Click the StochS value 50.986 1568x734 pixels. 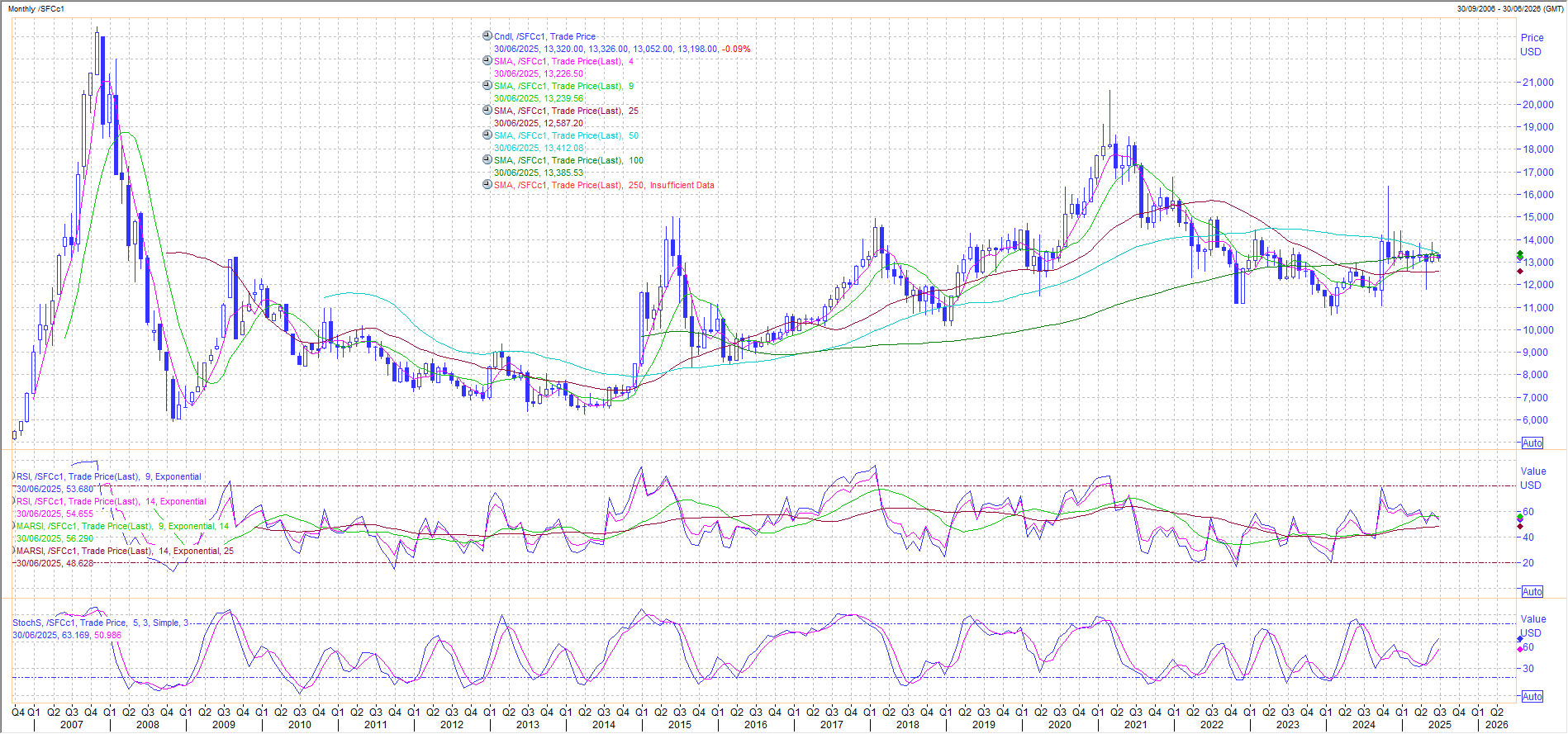107,635
